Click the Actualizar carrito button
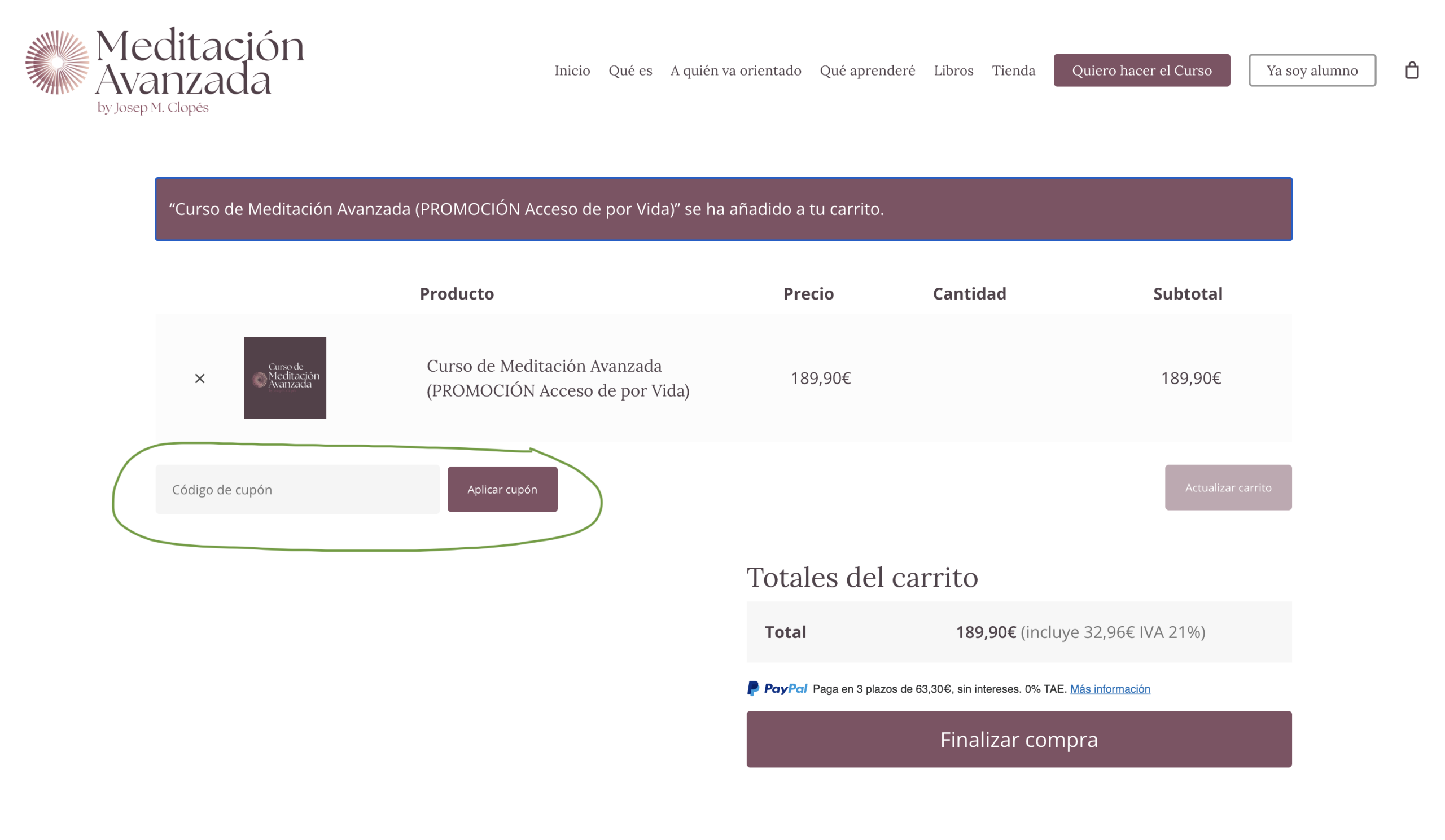This screenshot has height=840, width=1445. click(x=1228, y=487)
